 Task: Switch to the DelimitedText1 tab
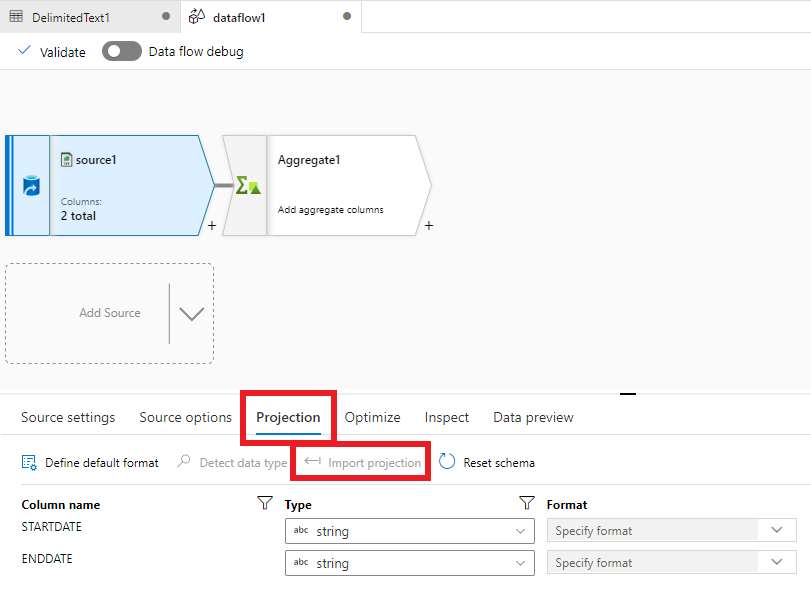click(x=90, y=17)
